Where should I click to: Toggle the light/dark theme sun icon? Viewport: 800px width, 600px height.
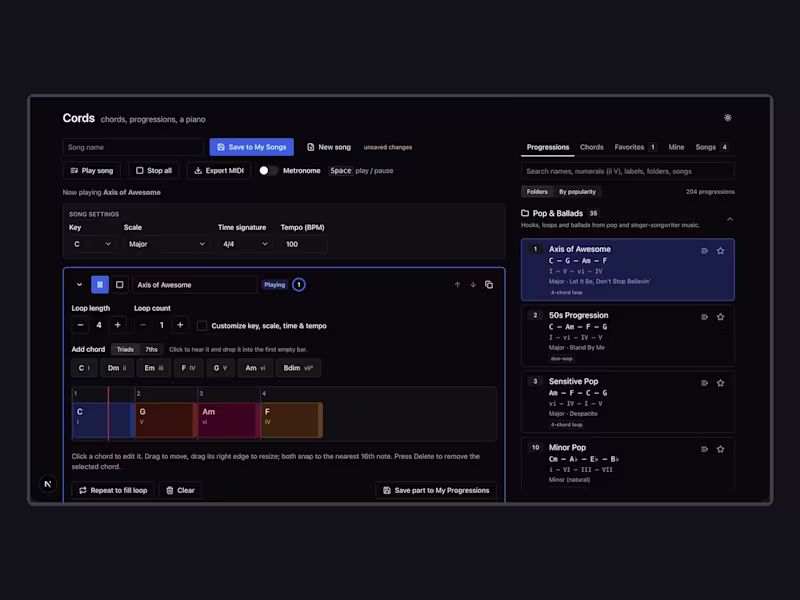tap(728, 118)
